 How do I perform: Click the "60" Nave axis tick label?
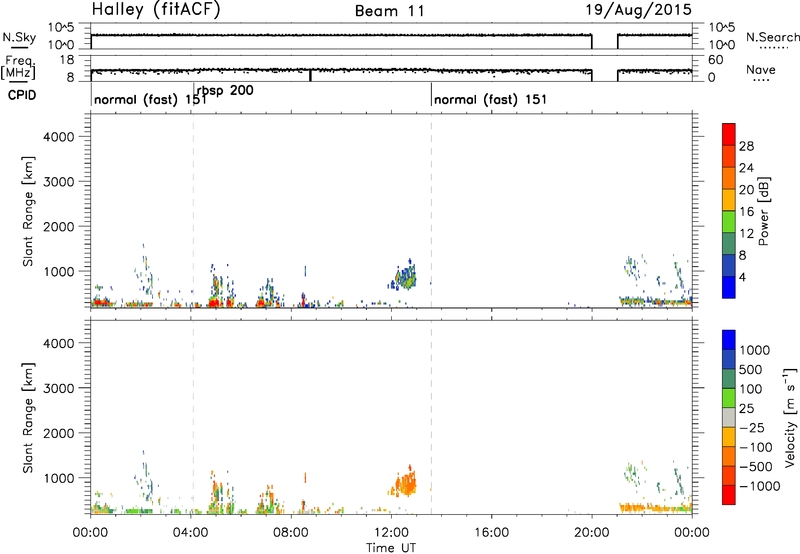(715, 60)
